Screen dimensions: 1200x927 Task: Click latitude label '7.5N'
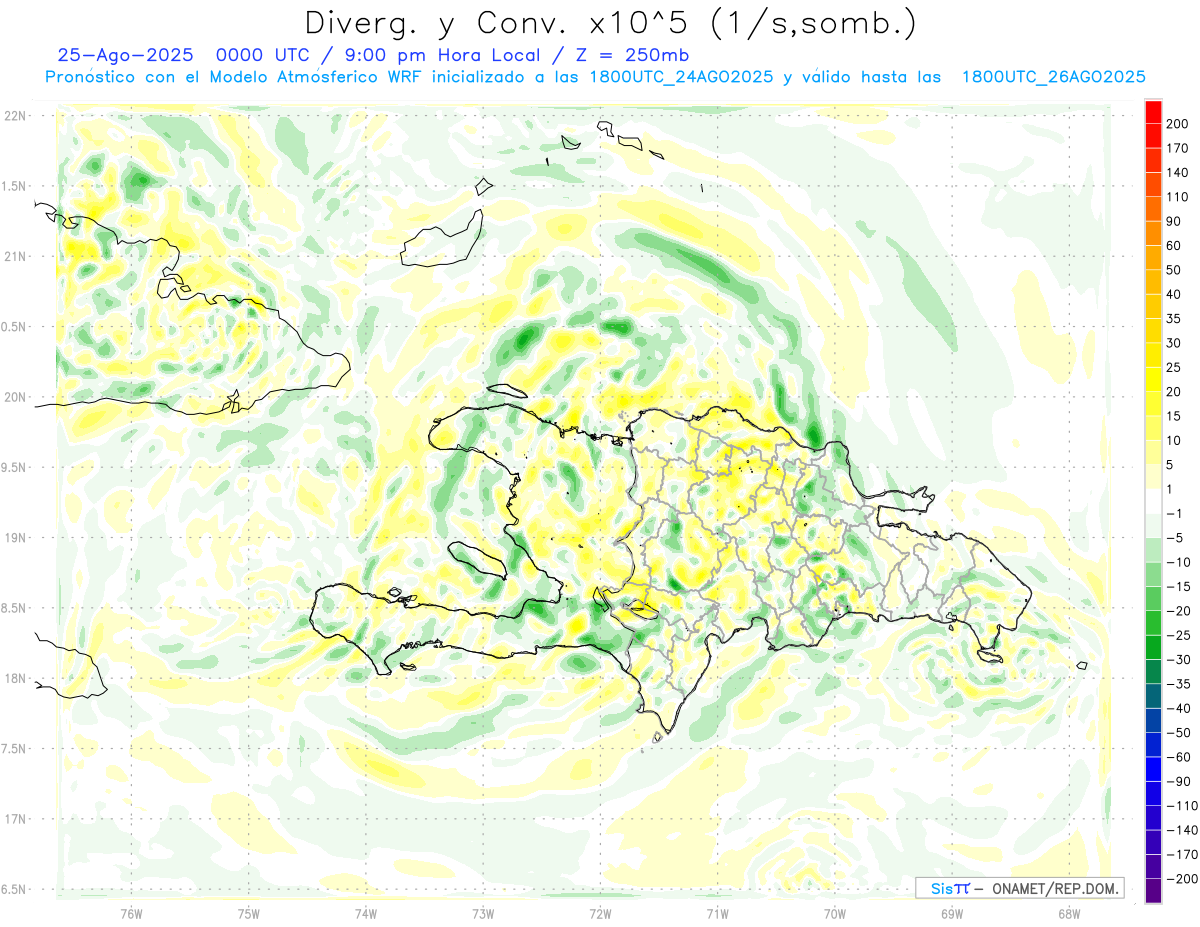click(14, 749)
